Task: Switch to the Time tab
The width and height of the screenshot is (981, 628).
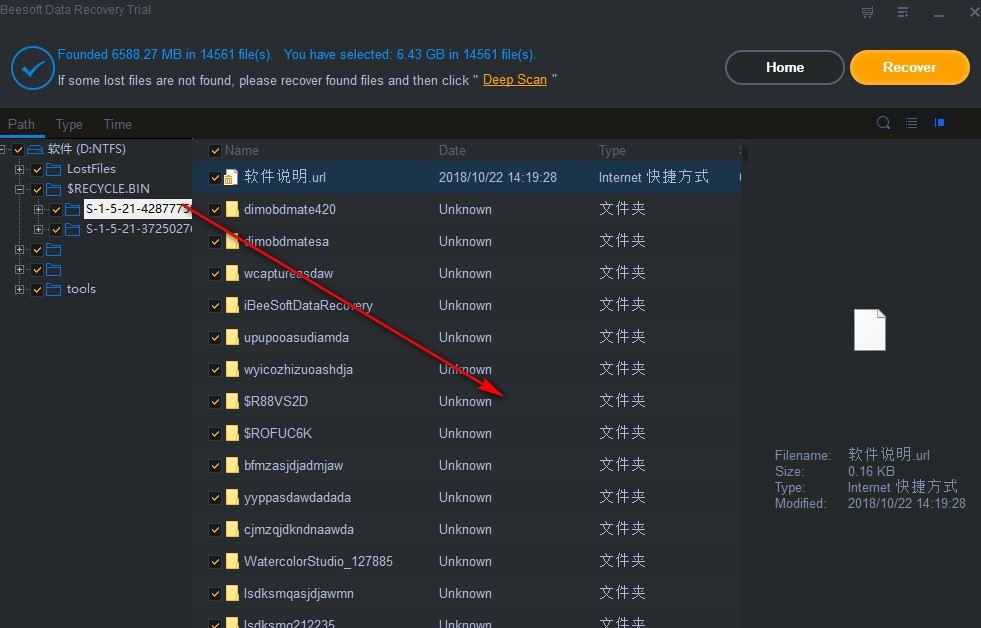Action: coord(116,124)
